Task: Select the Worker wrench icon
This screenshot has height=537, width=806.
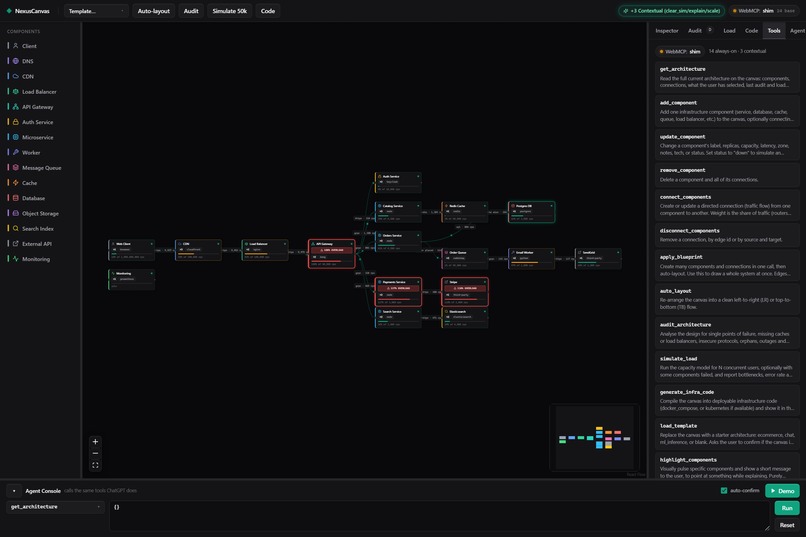Action: tap(15, 152)
